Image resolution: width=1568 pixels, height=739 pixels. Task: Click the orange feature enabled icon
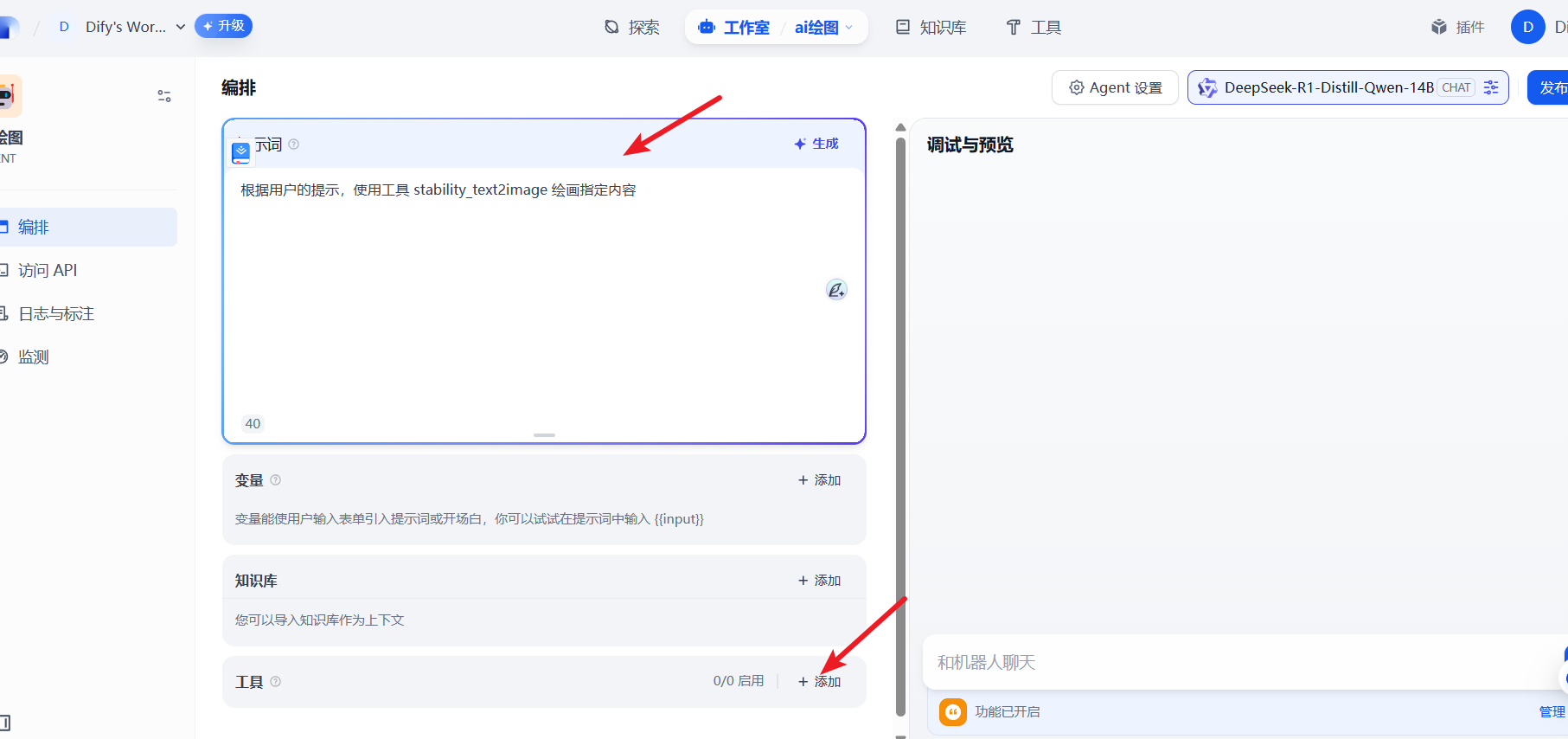pyautogui.click(x=952, y=711)
